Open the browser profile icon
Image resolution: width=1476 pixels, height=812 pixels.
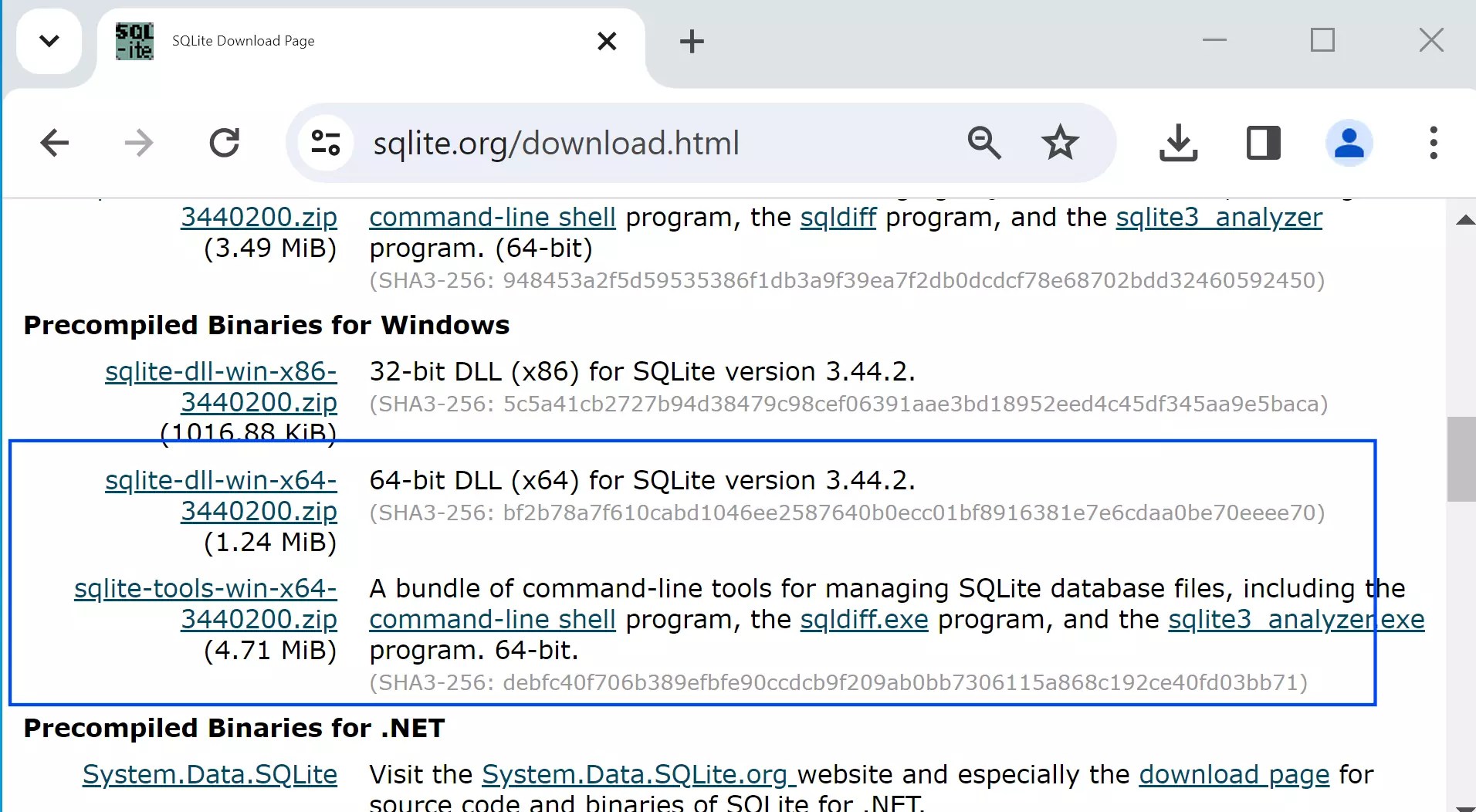(1349, 143)
